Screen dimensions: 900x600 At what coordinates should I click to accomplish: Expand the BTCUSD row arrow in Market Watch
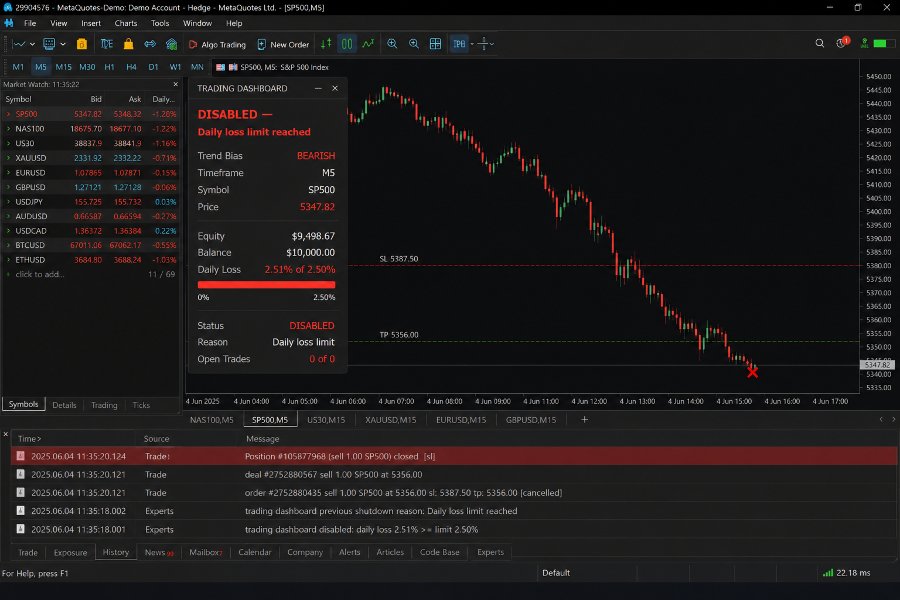coord(8,245)
